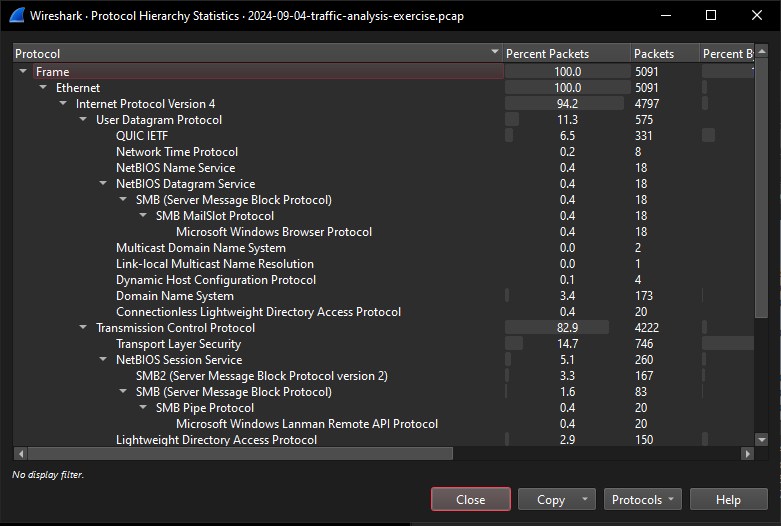Select the Network Time Protocol row
Viewport: 781px width, 526px height.
383,151
